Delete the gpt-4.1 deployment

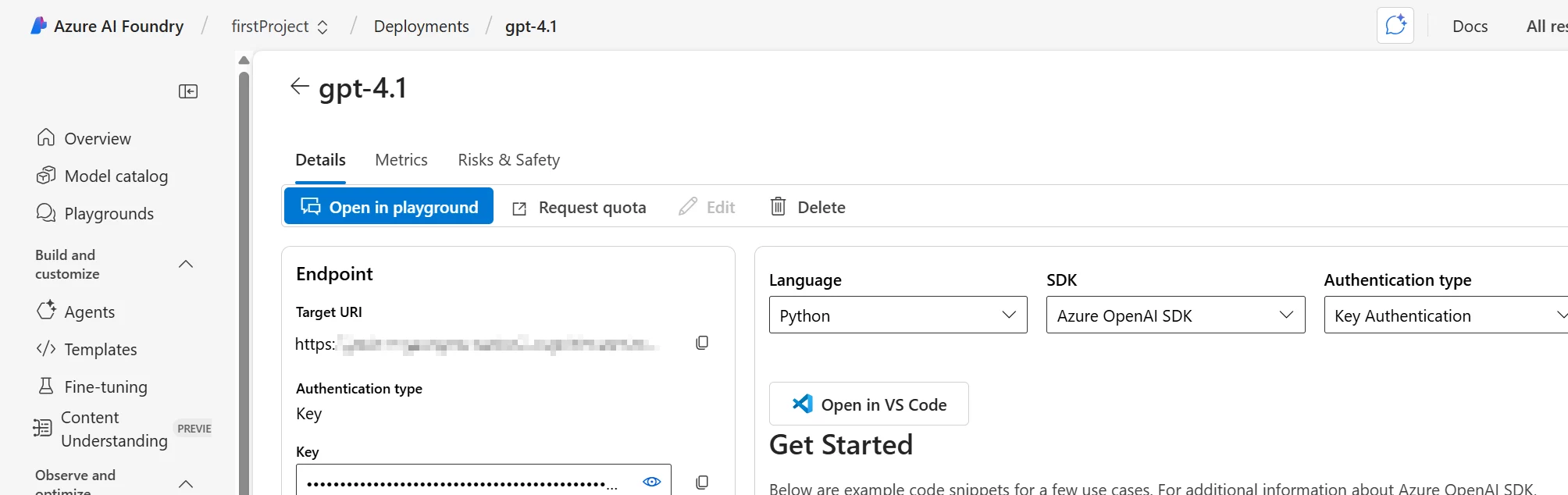pos(808,207)
